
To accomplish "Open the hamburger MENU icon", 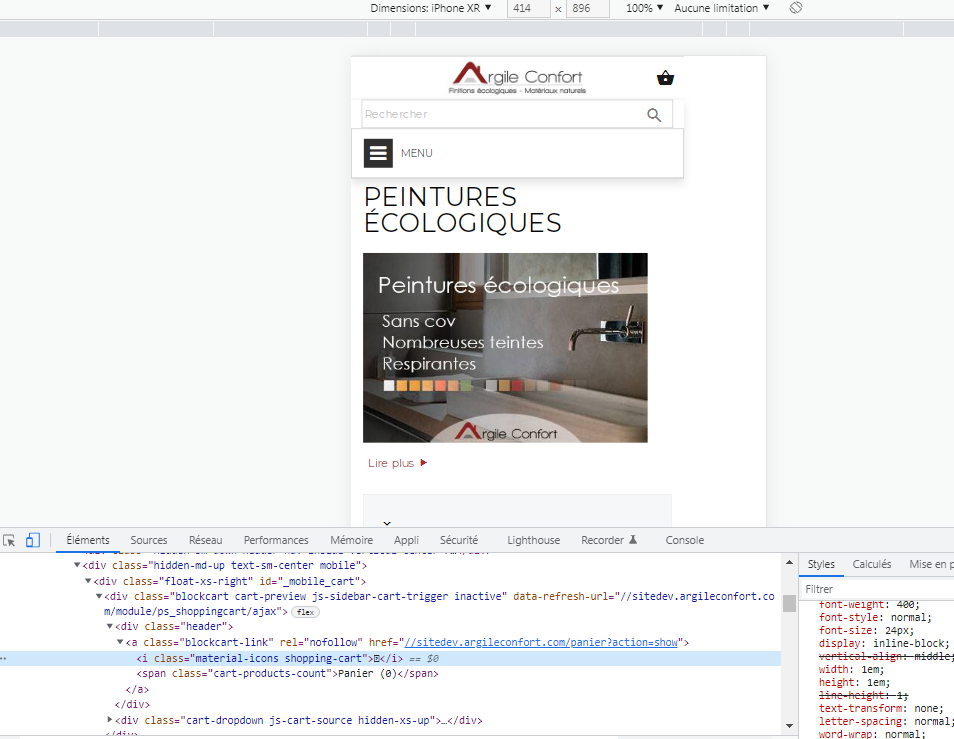I will (x=378, y=153).
